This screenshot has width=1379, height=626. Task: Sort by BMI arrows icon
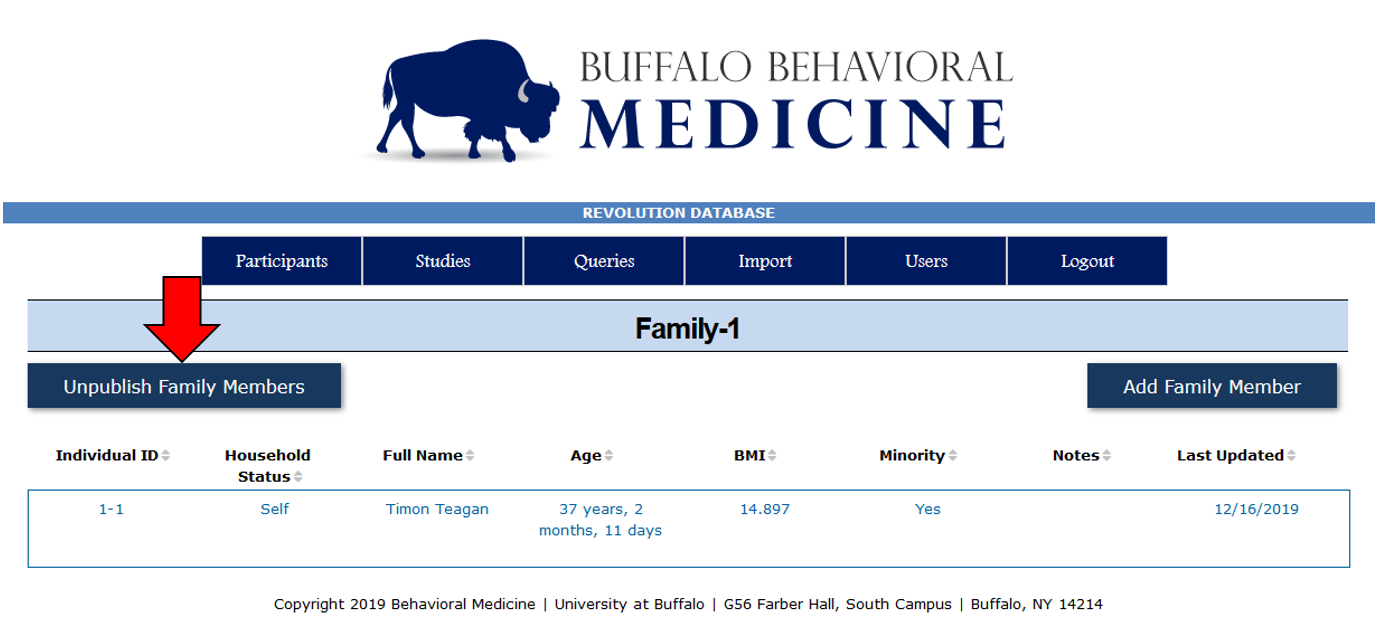(772, 456)
